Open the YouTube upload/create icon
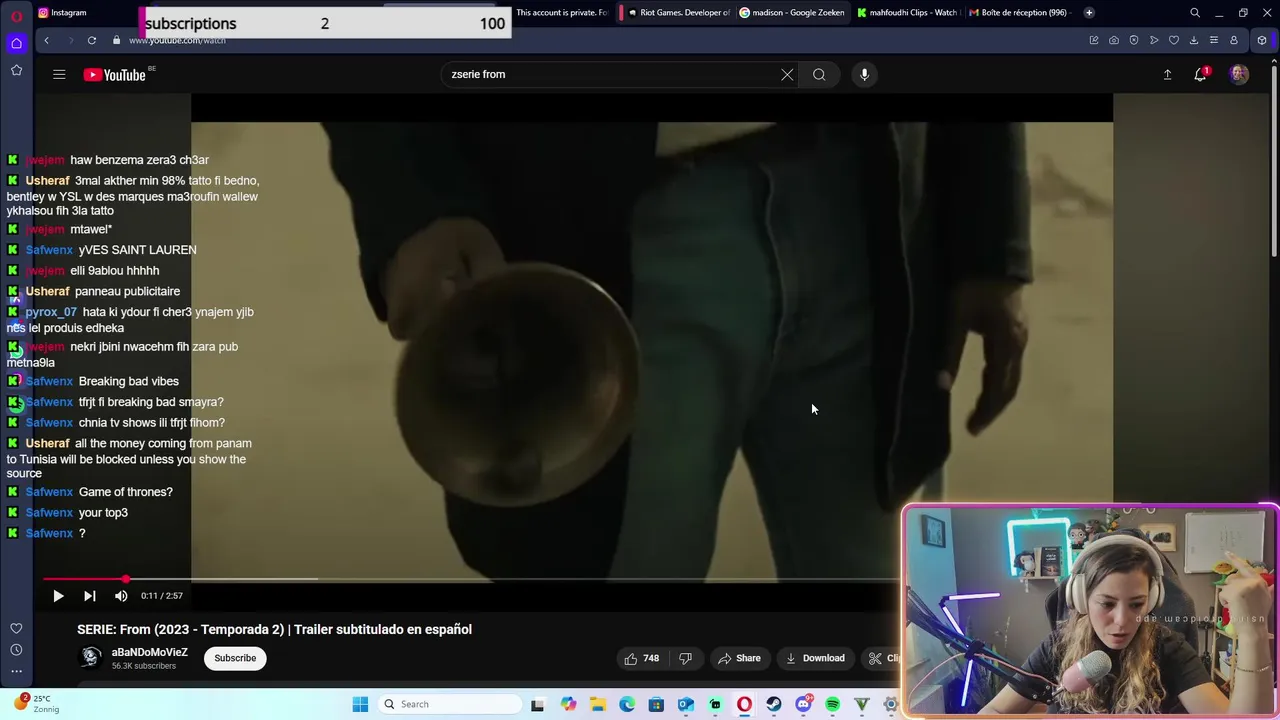Viewport: 1280px width, 720px height. pos(1167,74)
